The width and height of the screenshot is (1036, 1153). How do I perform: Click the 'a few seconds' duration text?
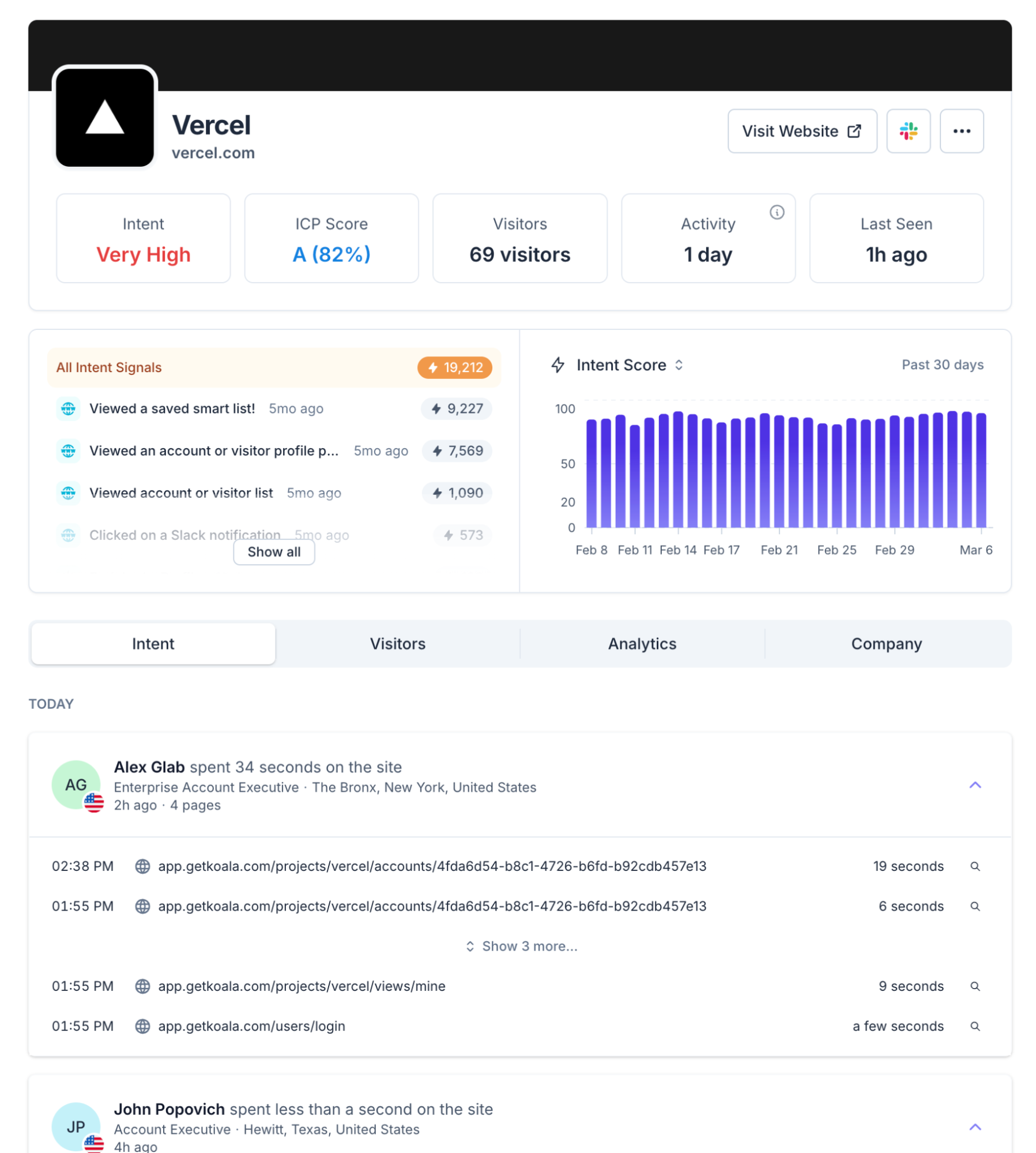pyautogui.click(x=898, y=1026)
